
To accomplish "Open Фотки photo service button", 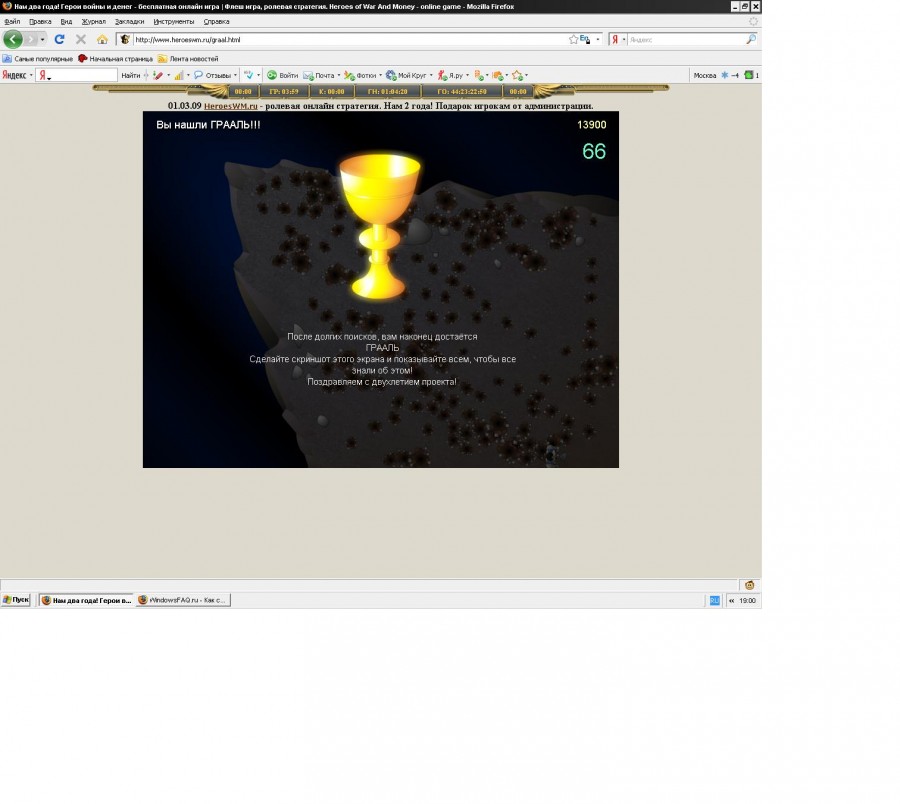I will pos(360,75).
